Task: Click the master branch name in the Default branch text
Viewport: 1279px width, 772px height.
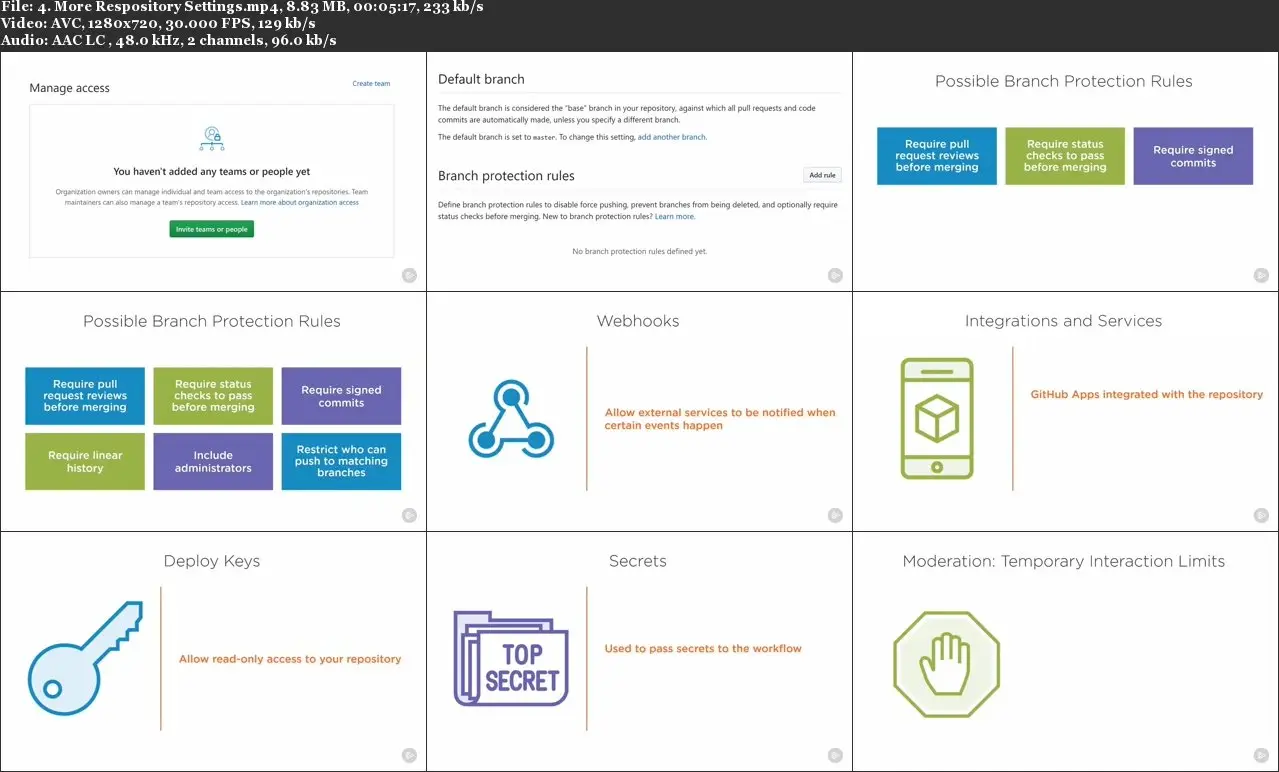Action: (544, 137)
